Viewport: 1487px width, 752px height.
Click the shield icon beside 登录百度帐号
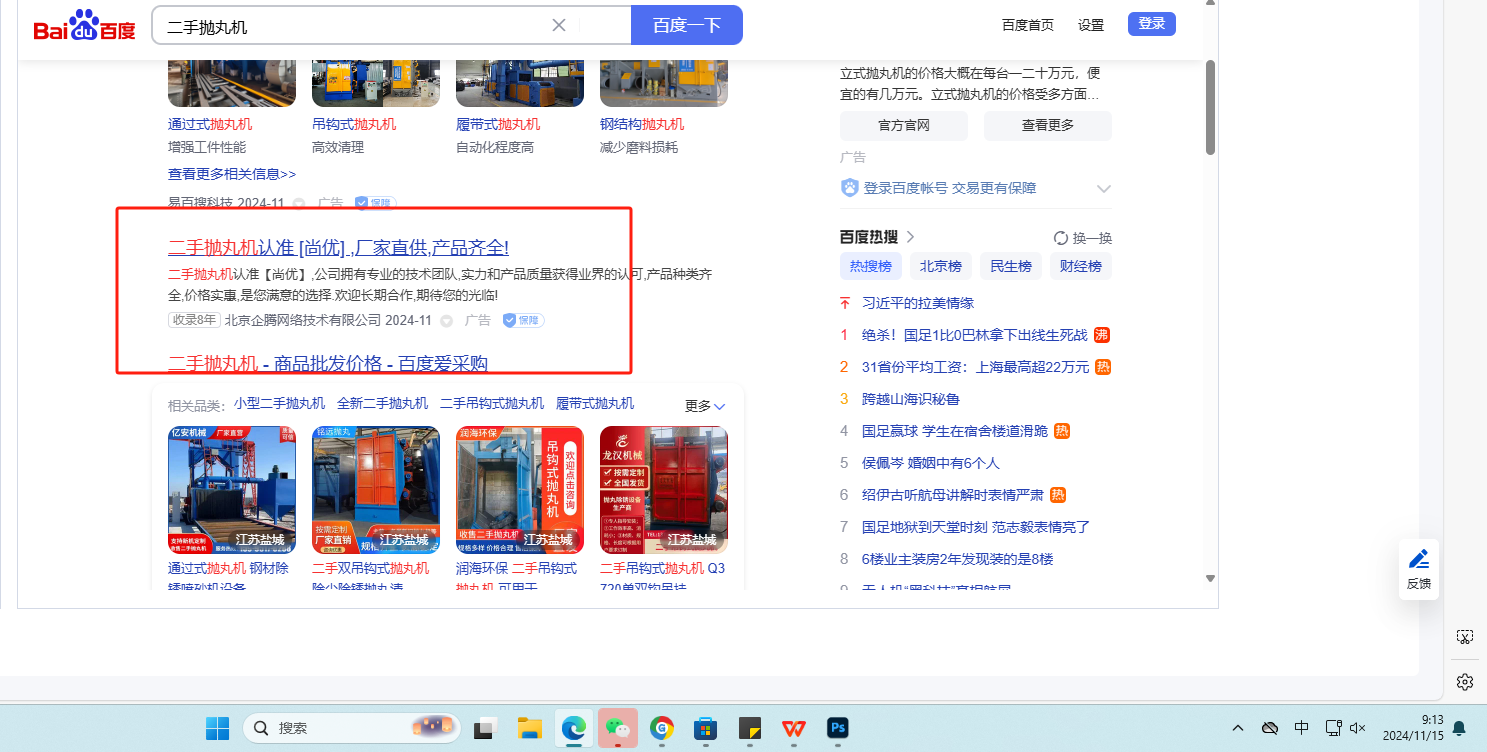(850, 188)
